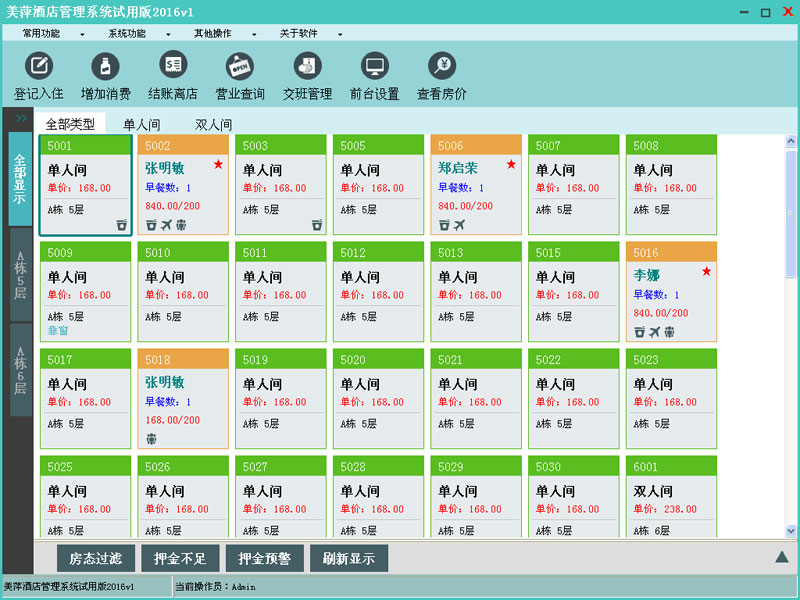This screenshot has height=600, width=800.
Task: Click 168.00/200 amount in room 5018
Action: pos(172,420)
